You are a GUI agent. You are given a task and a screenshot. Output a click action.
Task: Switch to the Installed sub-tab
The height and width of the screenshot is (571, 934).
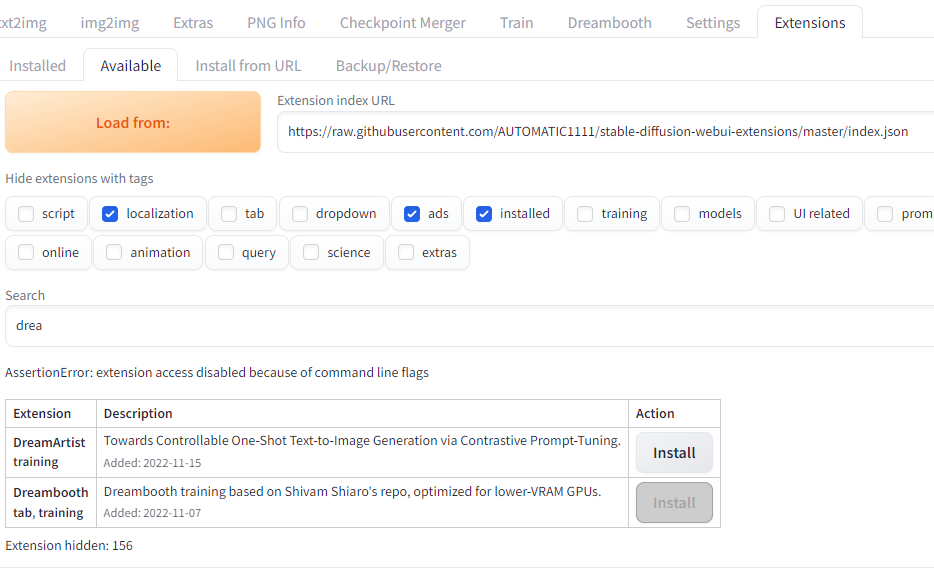coord(38,65)
